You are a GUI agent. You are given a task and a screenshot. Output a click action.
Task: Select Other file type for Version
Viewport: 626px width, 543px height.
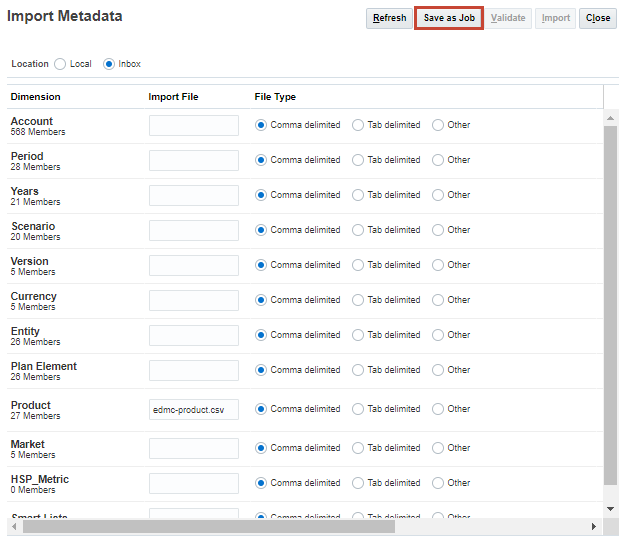(438, 265)
